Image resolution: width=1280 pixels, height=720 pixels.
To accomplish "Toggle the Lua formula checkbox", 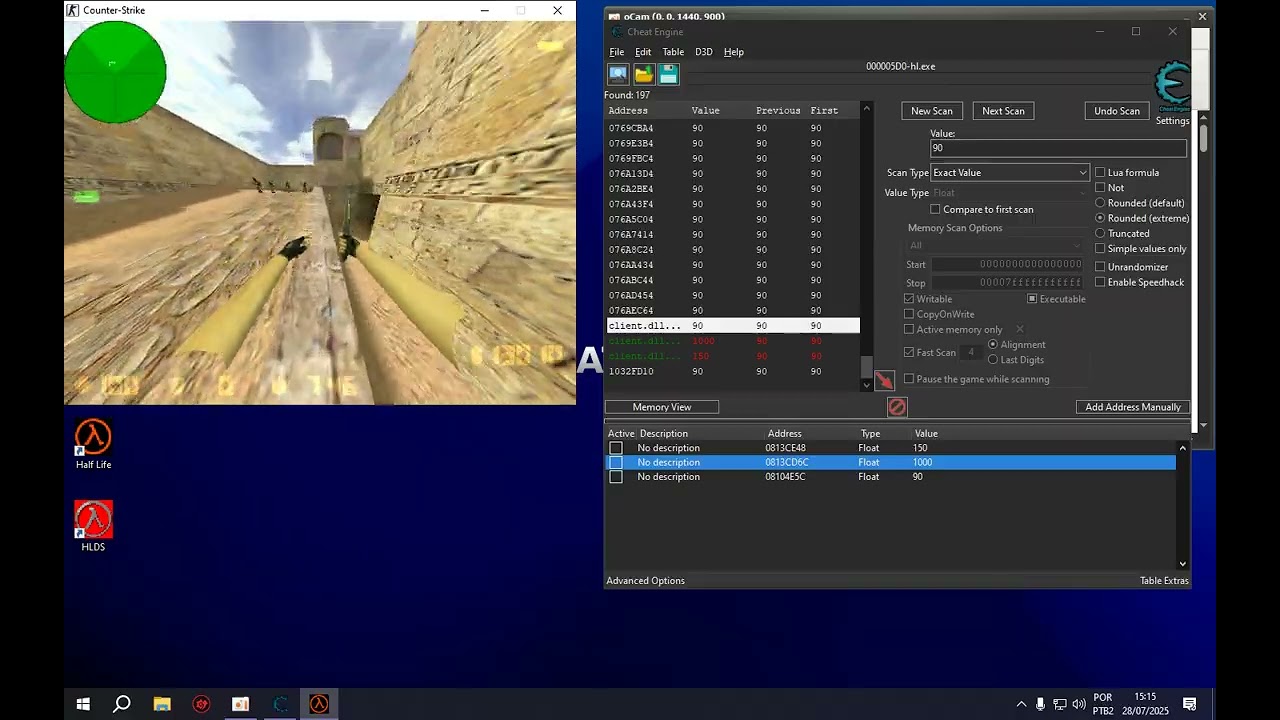I will [x=1100, y=172].
